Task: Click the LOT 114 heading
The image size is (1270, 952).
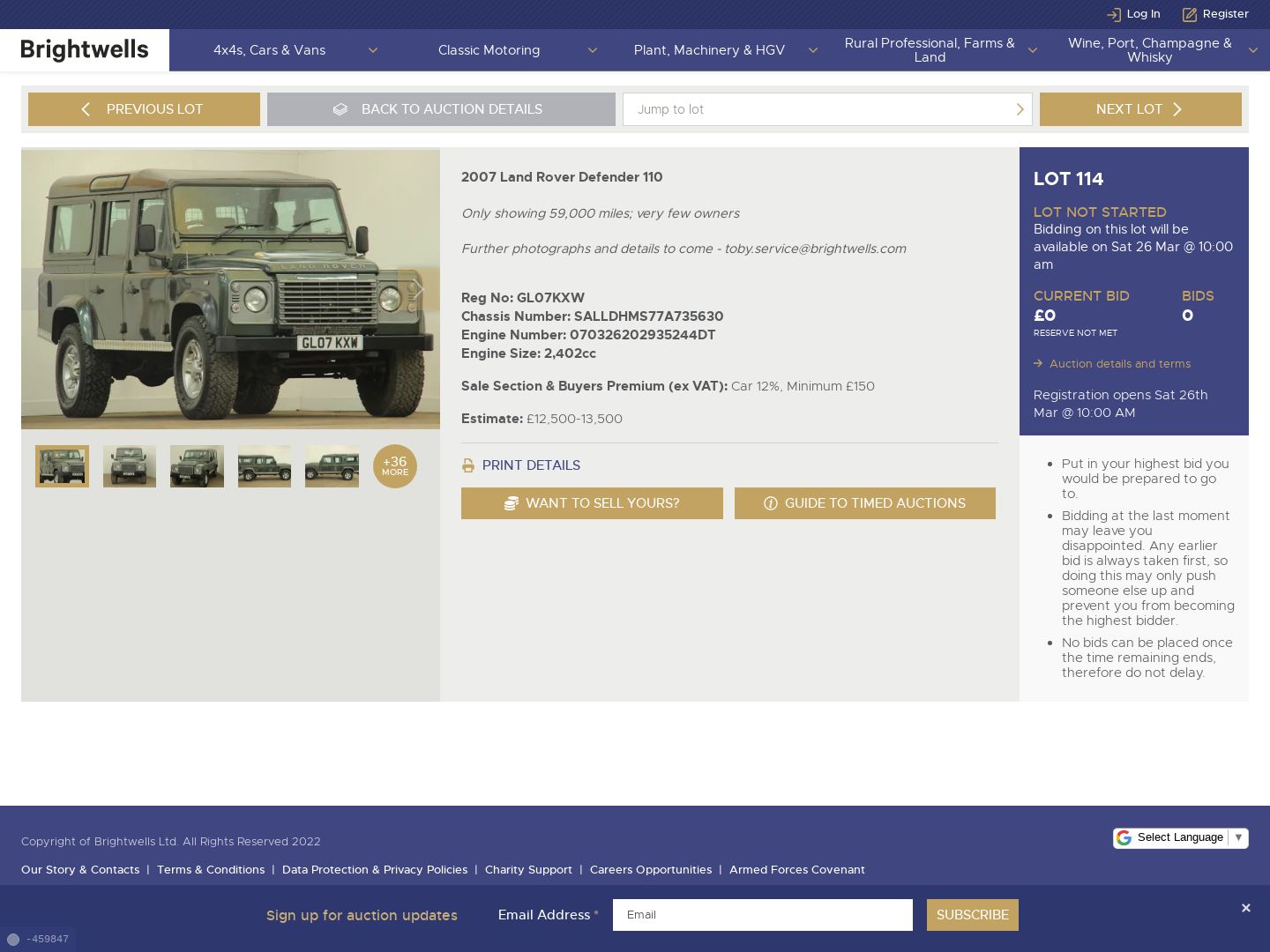Action: (1068, 179)
